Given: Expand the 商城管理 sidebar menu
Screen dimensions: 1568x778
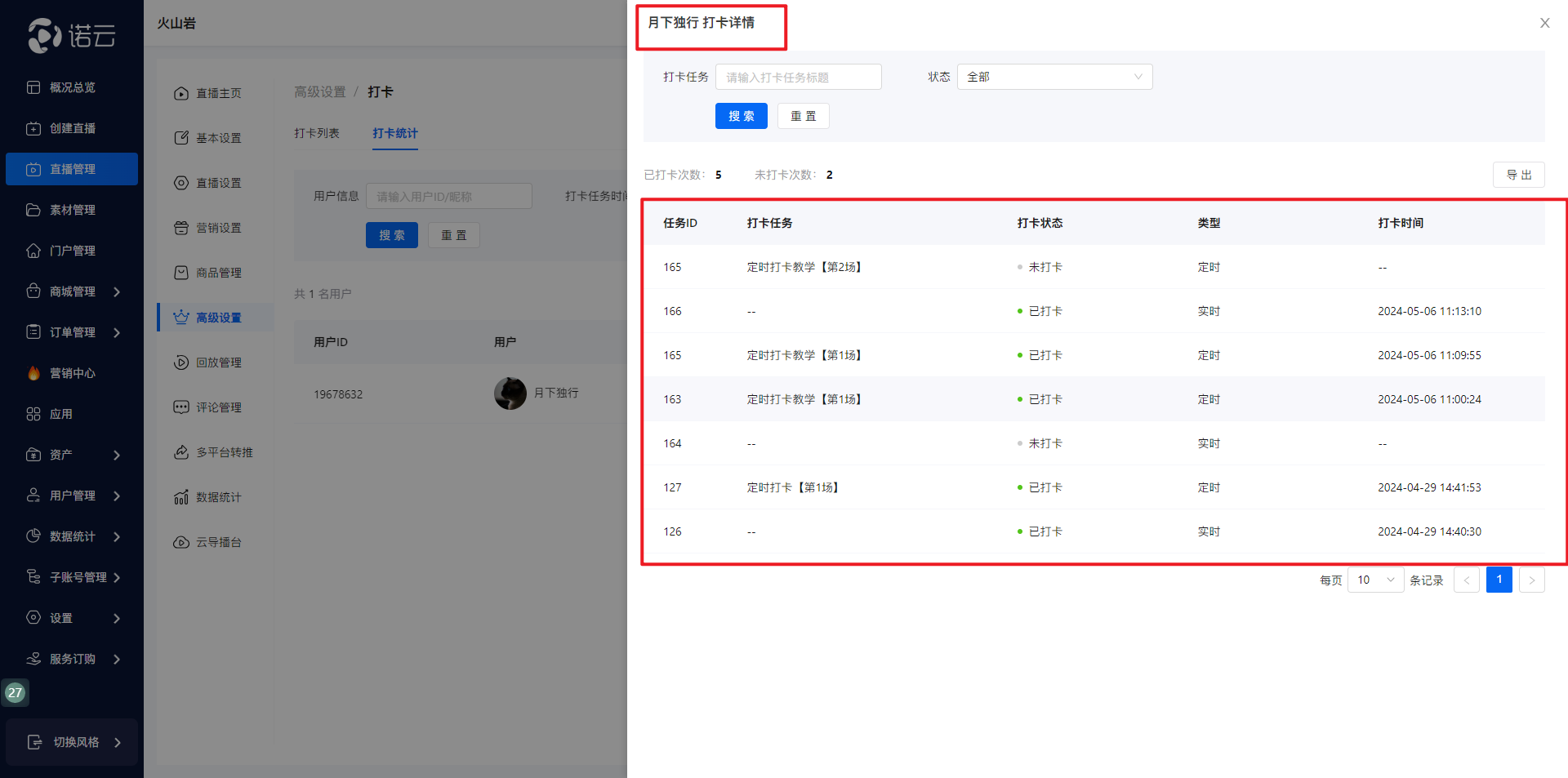Looking at the screenshot, I should [117, 291].
